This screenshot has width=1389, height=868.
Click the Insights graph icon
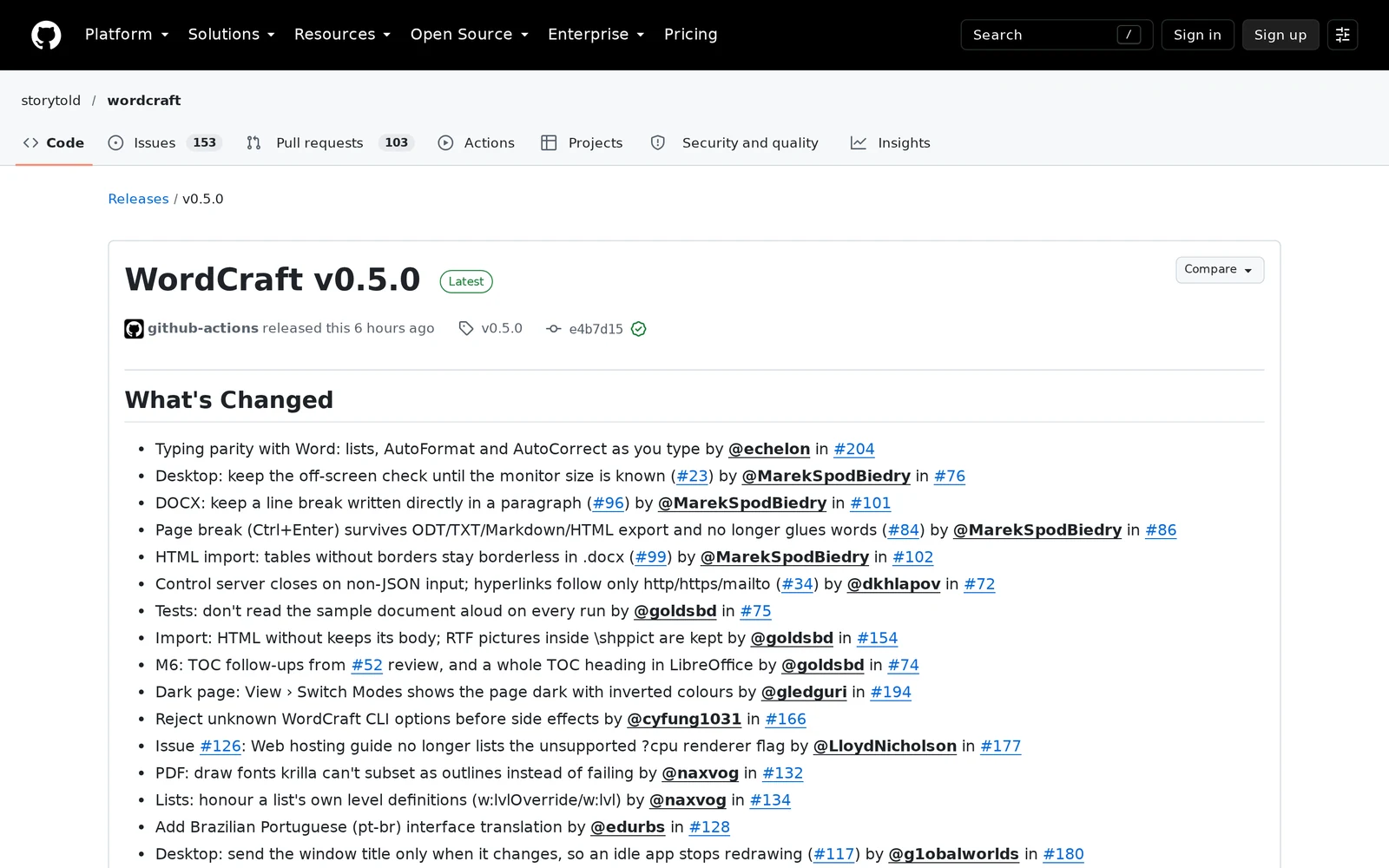point(859,143)
